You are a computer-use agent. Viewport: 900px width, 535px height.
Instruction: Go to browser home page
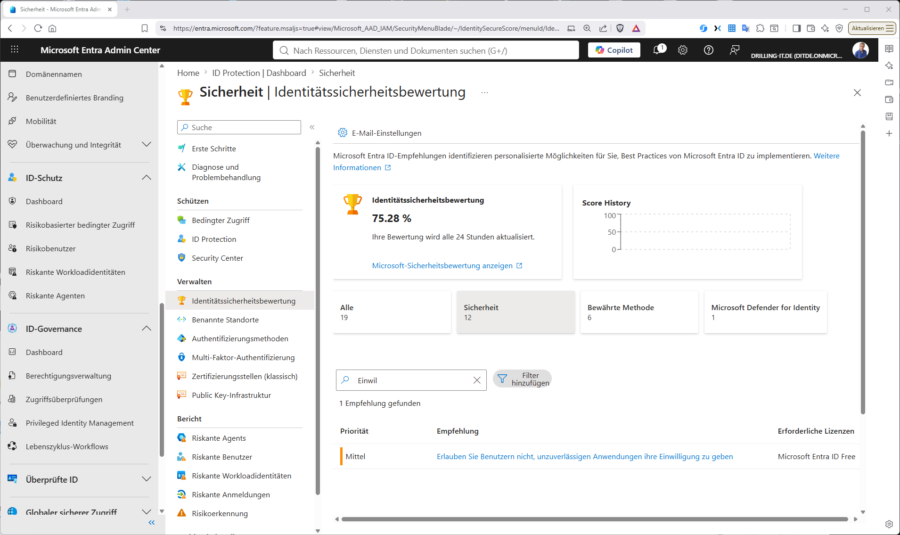(x=52, y=28)
